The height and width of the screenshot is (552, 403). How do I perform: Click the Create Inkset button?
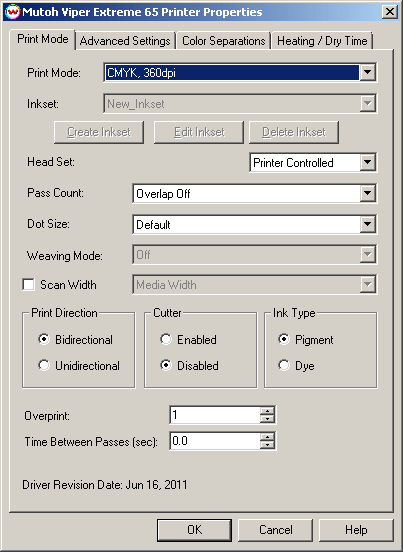[99, 132]
